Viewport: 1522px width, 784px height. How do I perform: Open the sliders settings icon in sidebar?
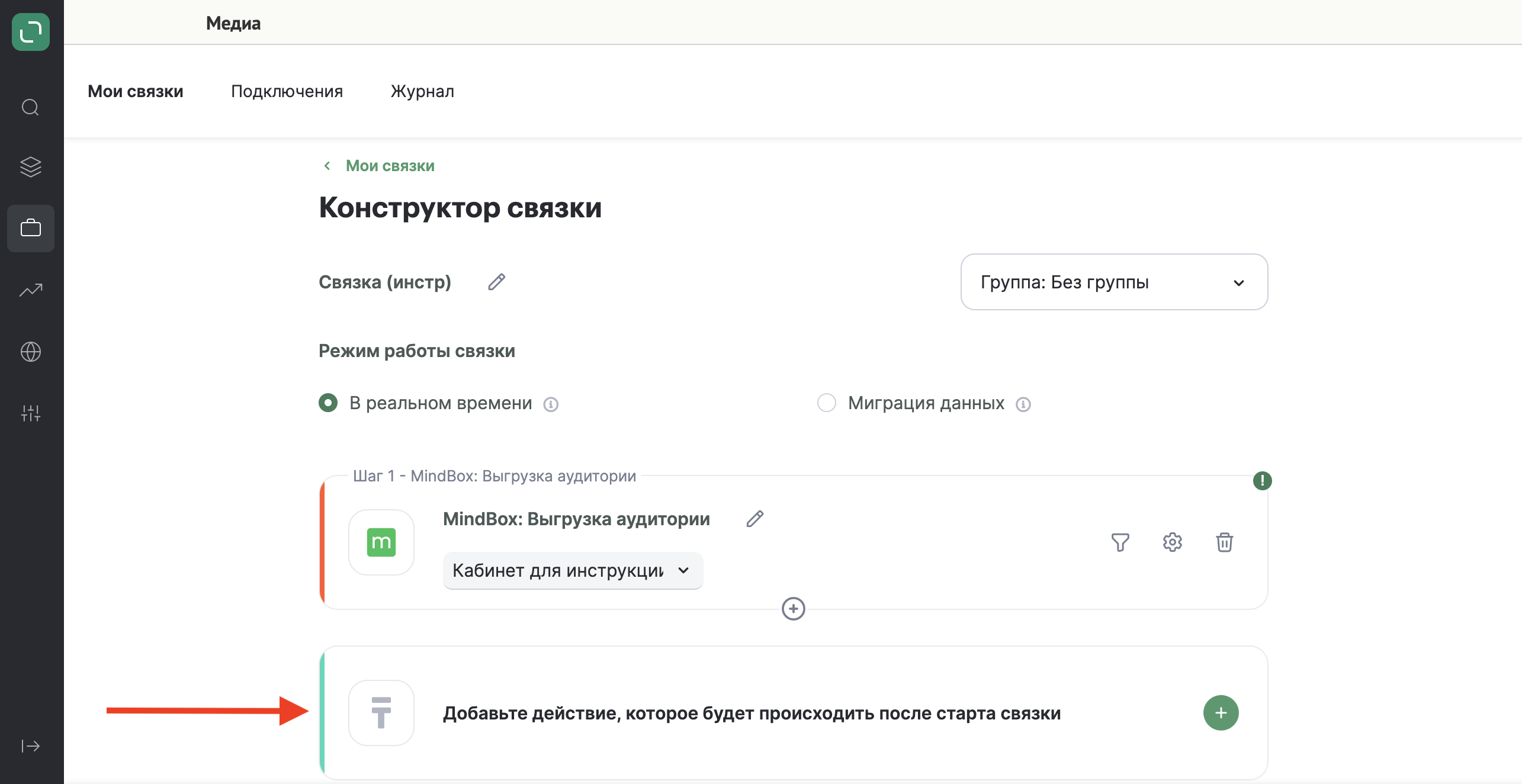tap(31, 413)
